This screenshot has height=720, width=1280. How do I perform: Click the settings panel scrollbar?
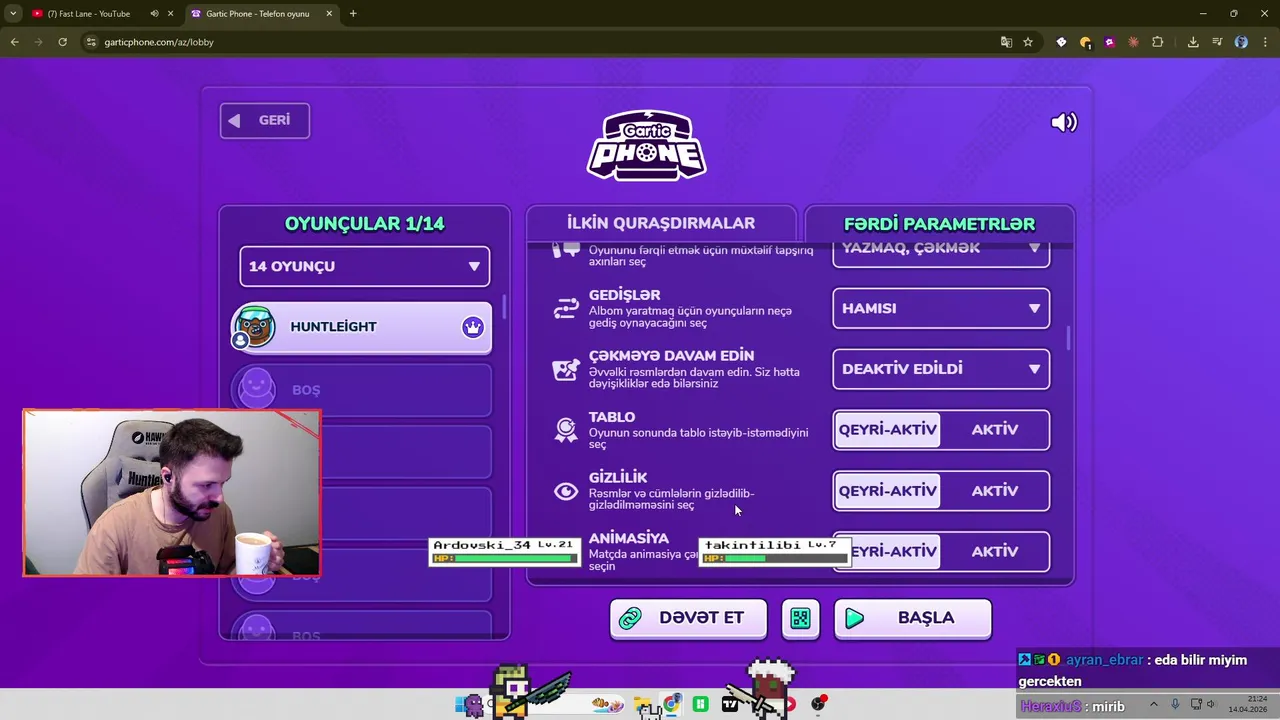click(x=1069, y=338)
